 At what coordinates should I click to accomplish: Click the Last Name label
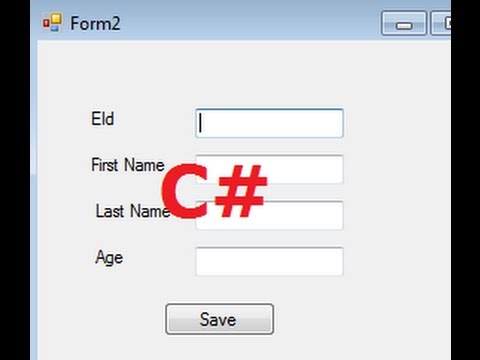pyautogui.click(x=132, y=211)
